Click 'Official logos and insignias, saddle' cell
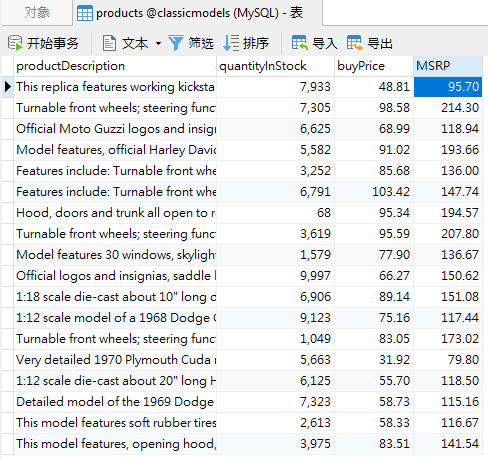This screenshot has width=488, height=459. coord(115,276)
